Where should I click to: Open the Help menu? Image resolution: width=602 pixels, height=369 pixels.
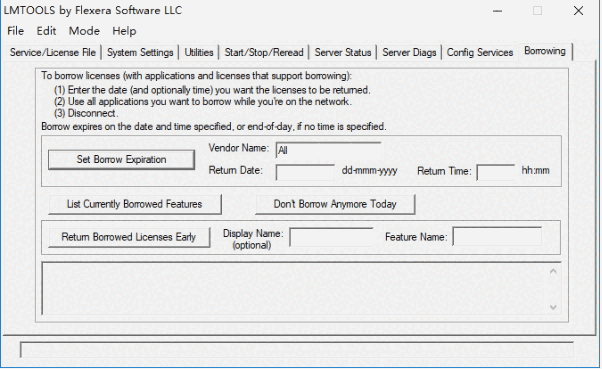coord(124,31)
